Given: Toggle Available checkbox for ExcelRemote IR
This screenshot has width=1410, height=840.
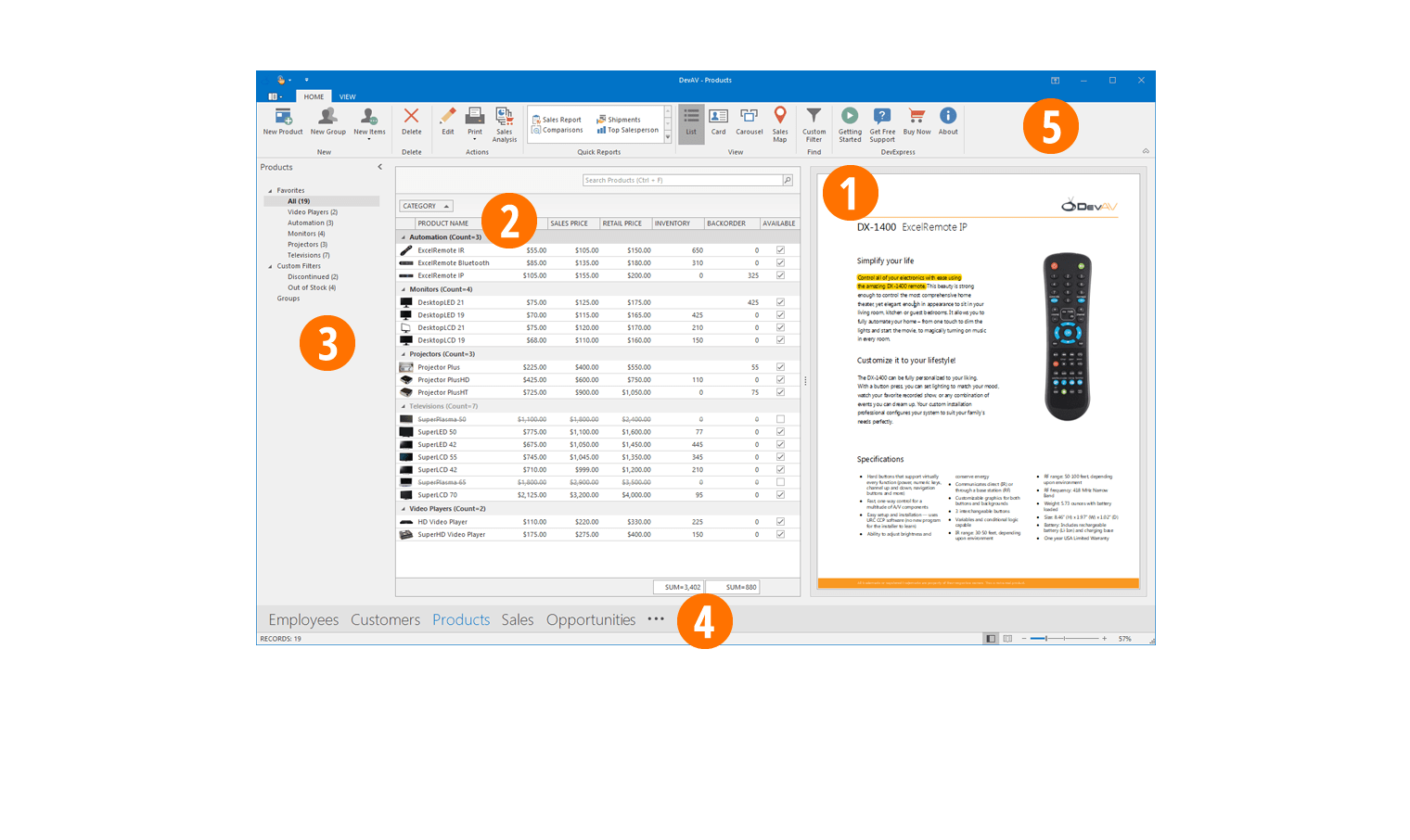Looking at the screenshot, I should pos(780,250).
